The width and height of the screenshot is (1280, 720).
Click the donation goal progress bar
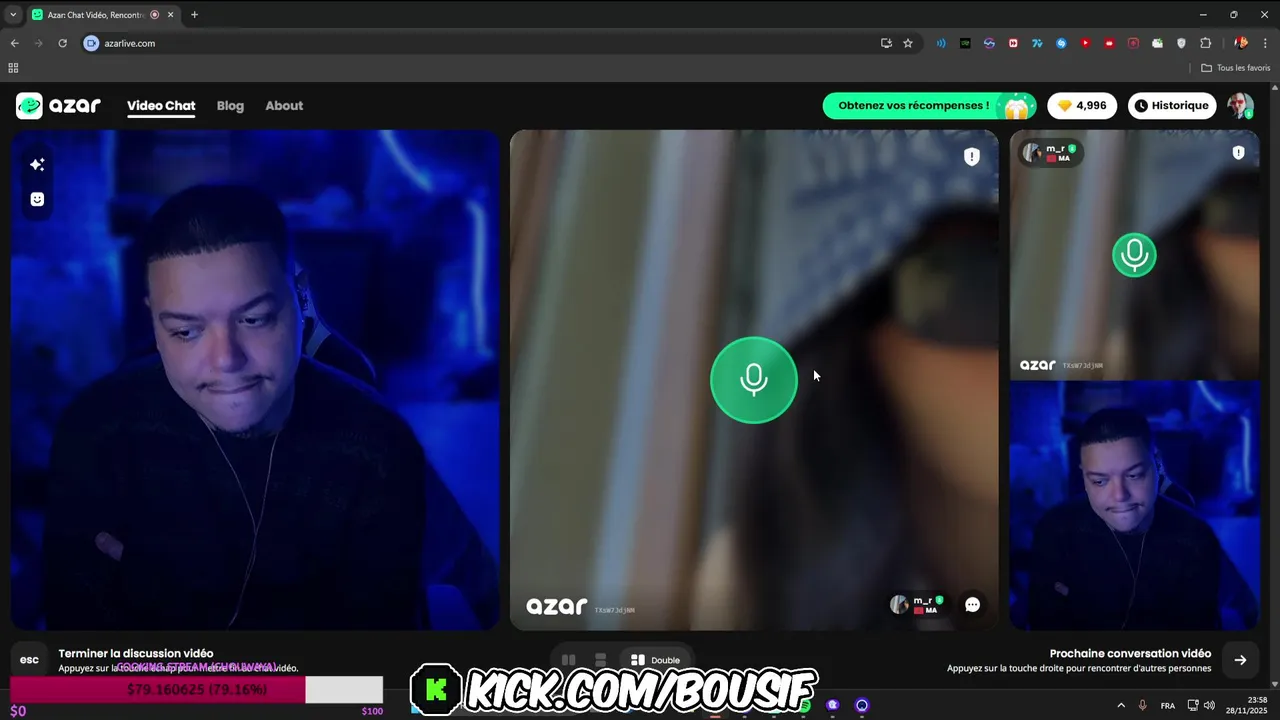coord(197,690)
